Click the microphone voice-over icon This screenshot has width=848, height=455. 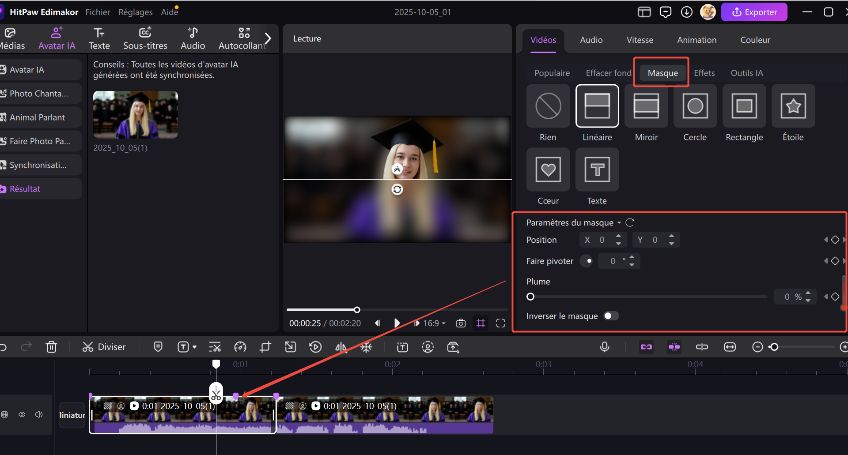point(605,347)
